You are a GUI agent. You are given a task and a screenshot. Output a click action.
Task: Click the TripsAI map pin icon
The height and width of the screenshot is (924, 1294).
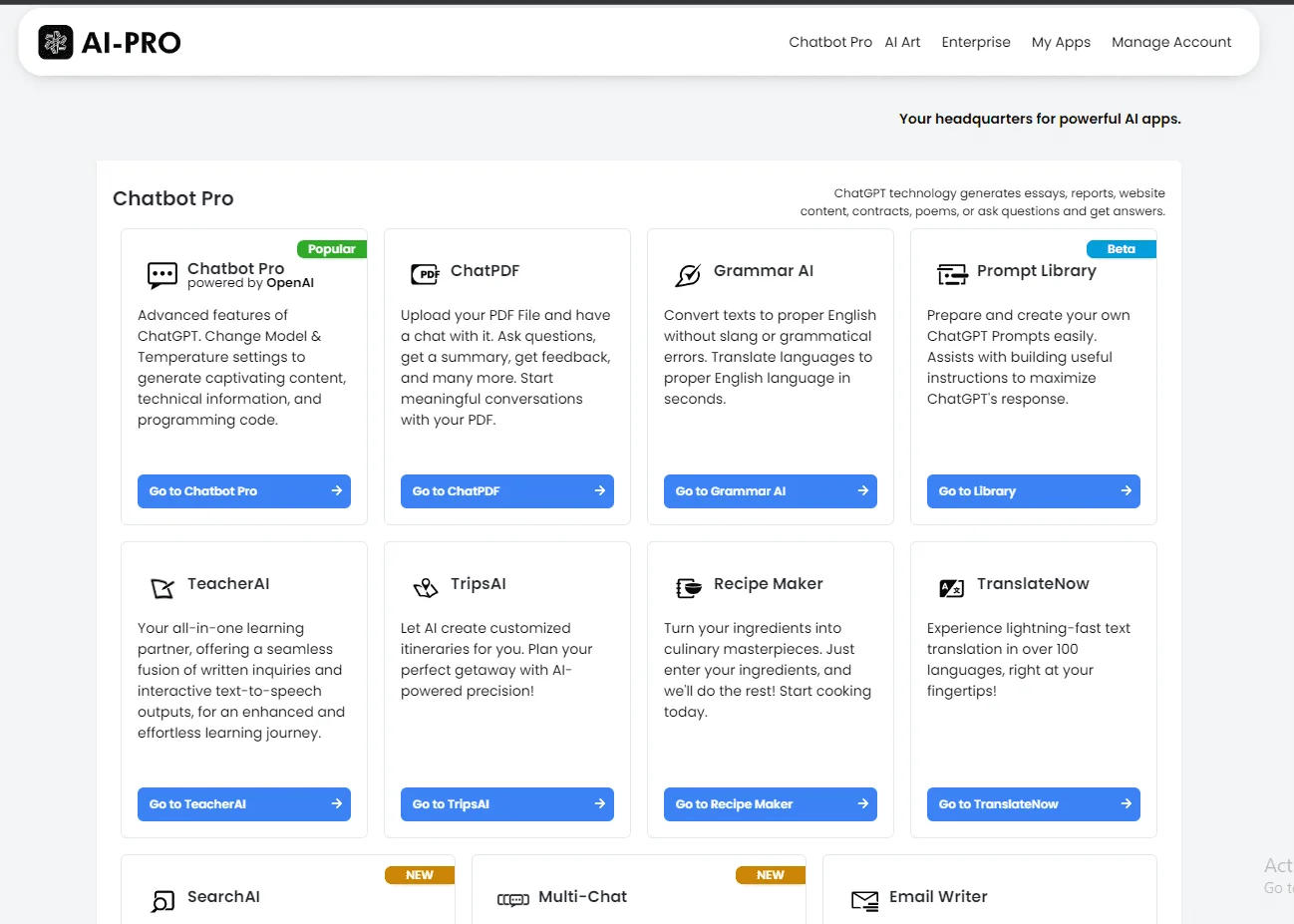coord(426,588)
